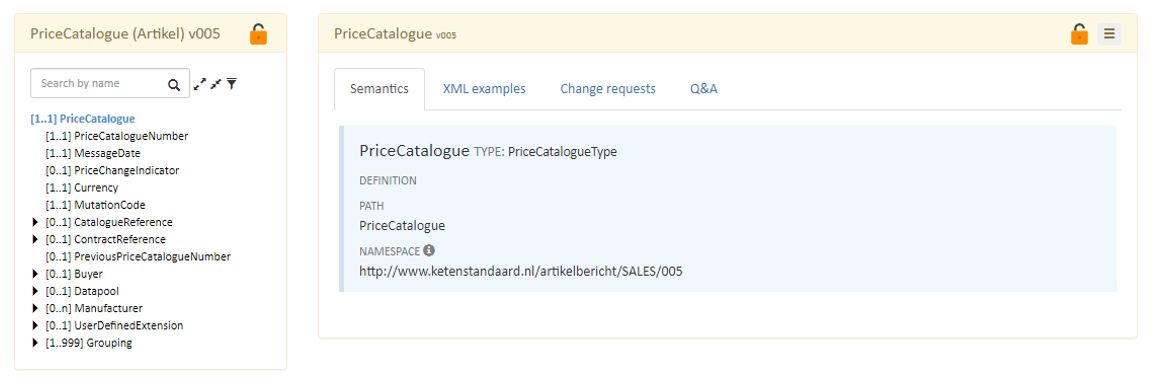Expand the Manufacturer node
This screenshot has width=1151, height=388.
35,308
